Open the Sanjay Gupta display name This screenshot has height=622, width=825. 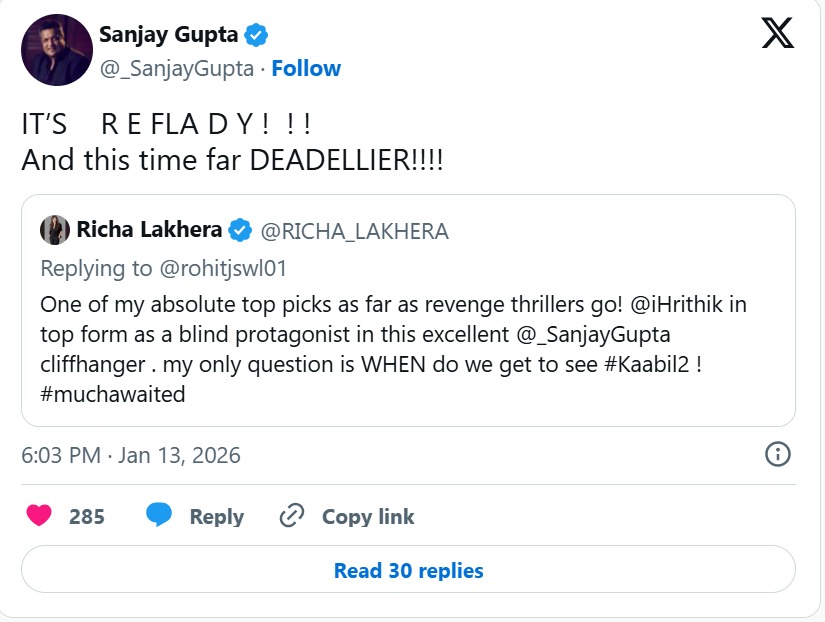coord(168,35)
